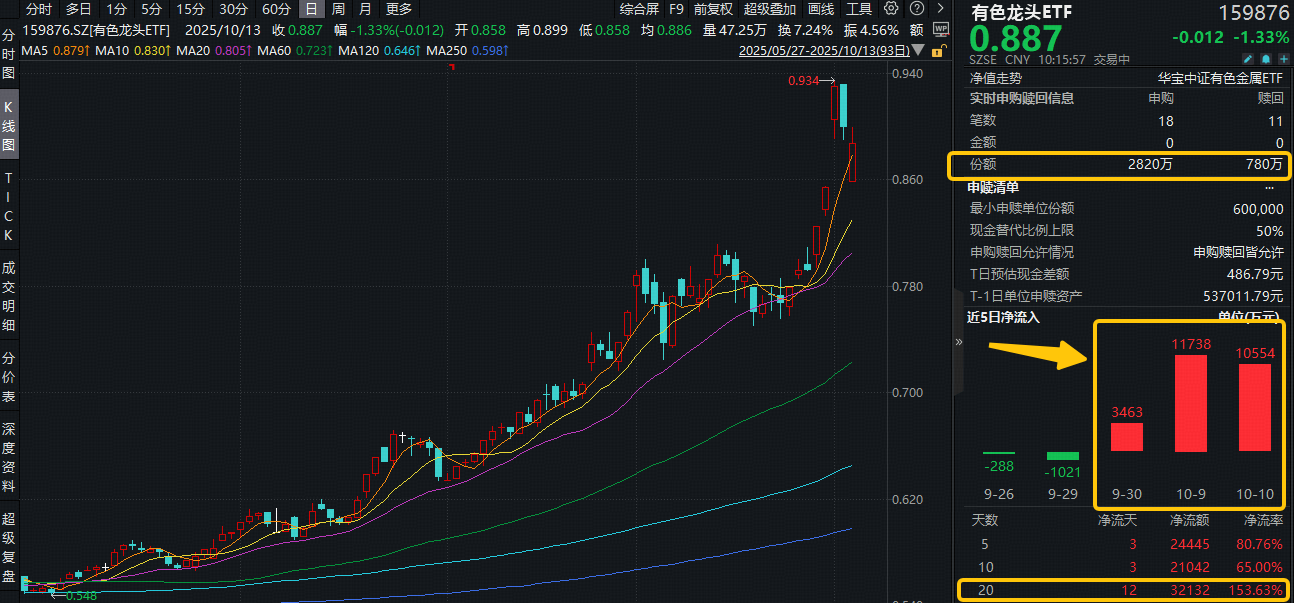Open the 画线 drawing tools

[820, 9]
